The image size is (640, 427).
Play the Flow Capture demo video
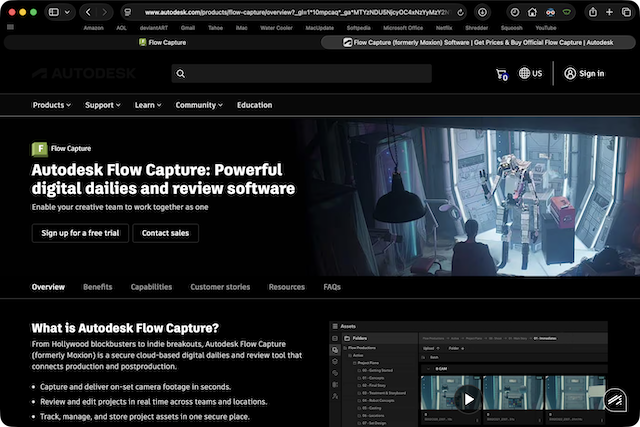pyautogui.click(x=467, y=399)
